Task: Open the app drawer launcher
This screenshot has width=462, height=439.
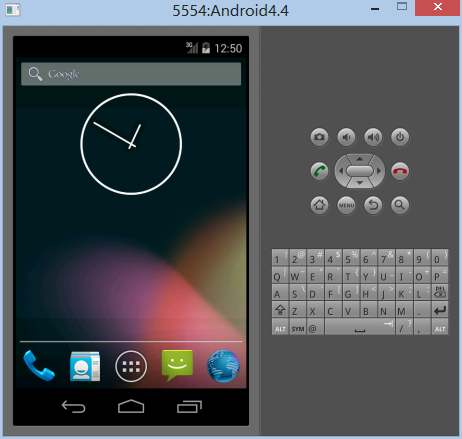Action: pyautogui.click(x=131, y=366)
